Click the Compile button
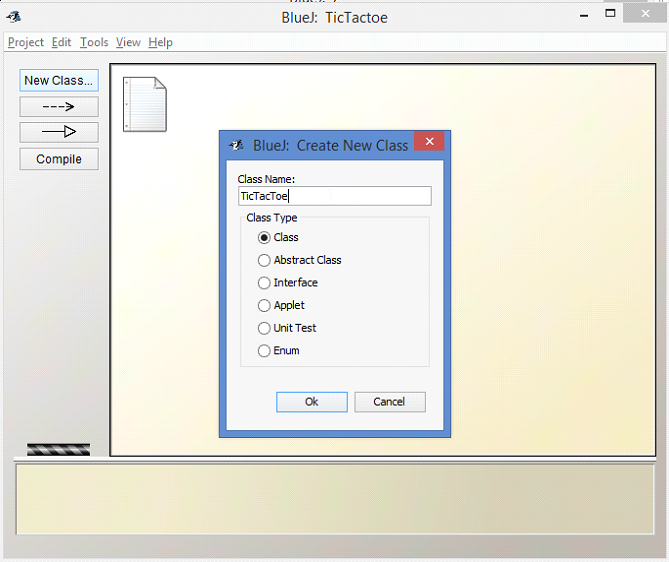The height and width of the screenshot is (562, 669). [x=59, y=159]
